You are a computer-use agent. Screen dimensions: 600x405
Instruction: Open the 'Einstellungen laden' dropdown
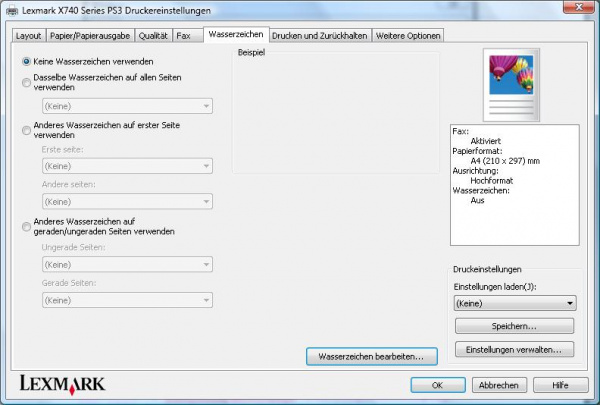tap(514, 303)
